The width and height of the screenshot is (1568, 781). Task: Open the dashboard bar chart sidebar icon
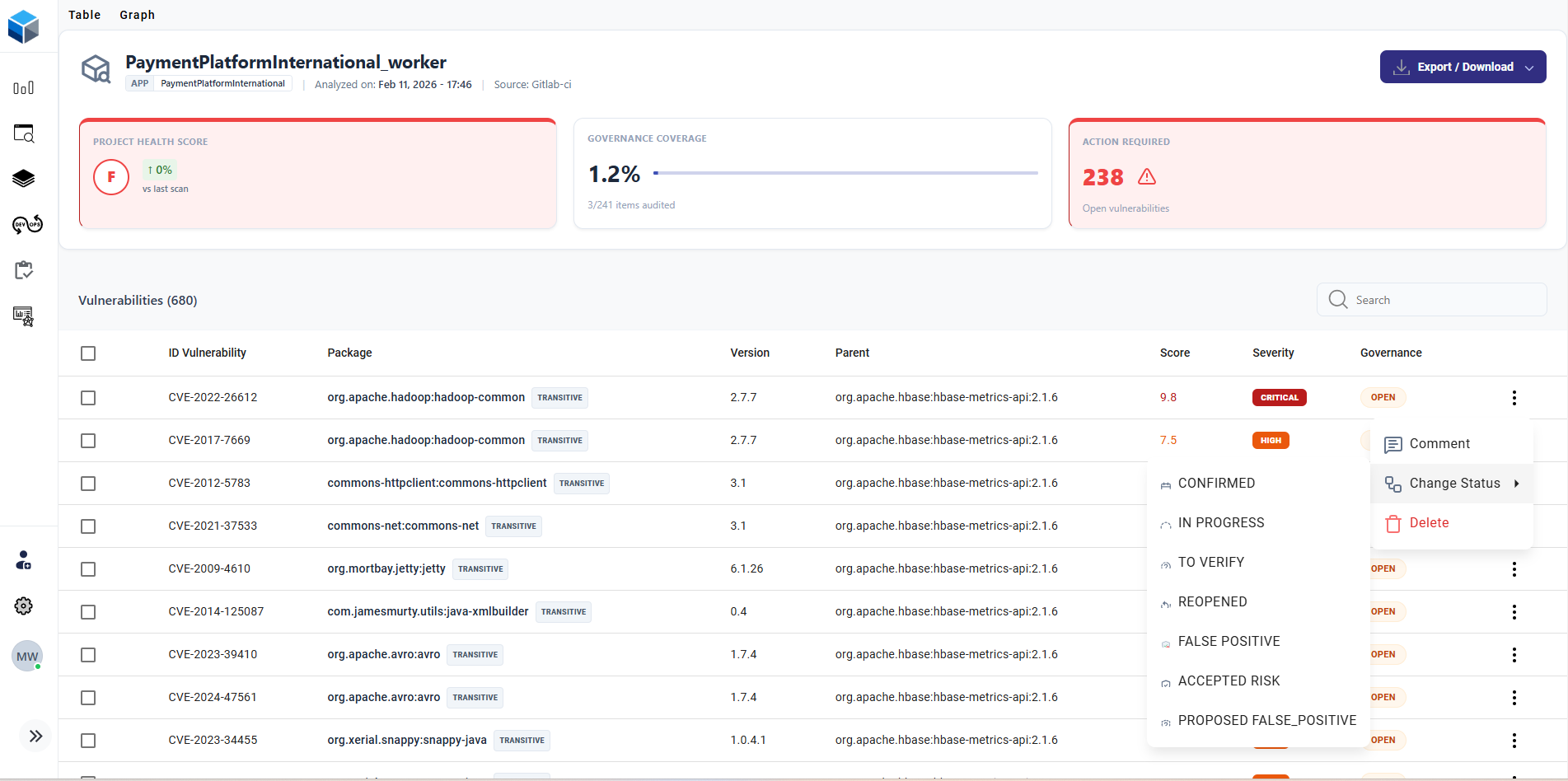pos(23,88)
